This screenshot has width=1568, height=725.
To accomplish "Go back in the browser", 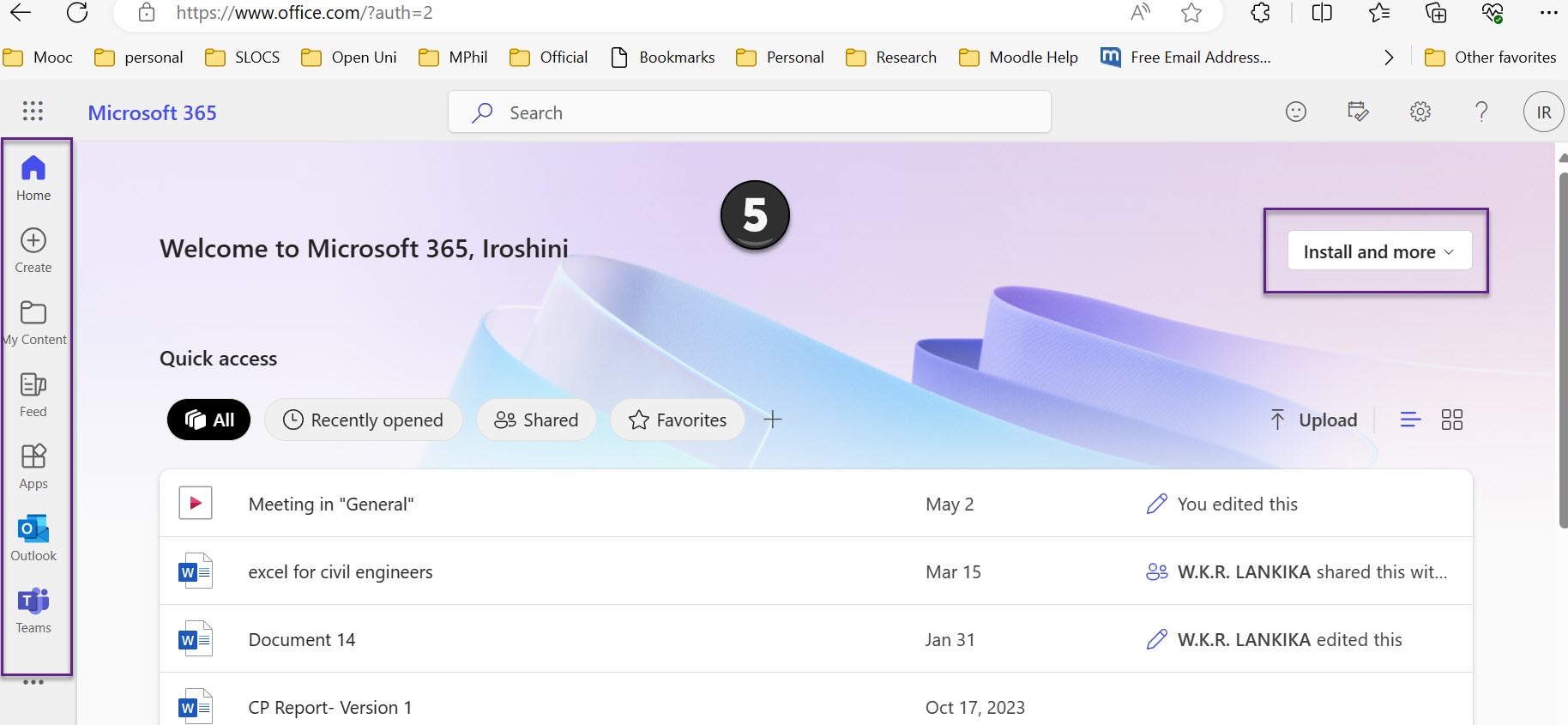I will point(20,12).
